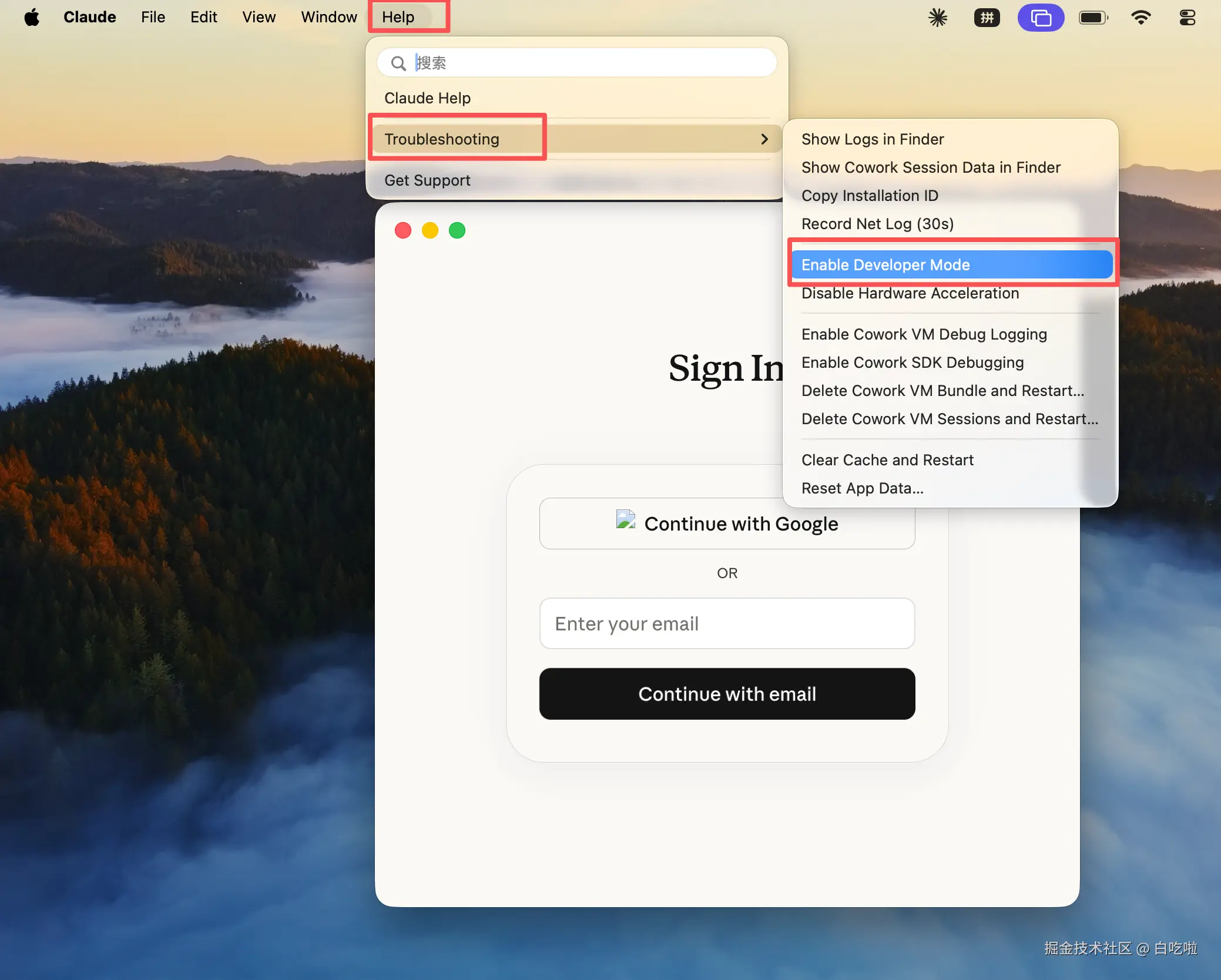Choose Copy Installation ID
1221x980 pixels.
pyautogui.click(x=951, y=196)
